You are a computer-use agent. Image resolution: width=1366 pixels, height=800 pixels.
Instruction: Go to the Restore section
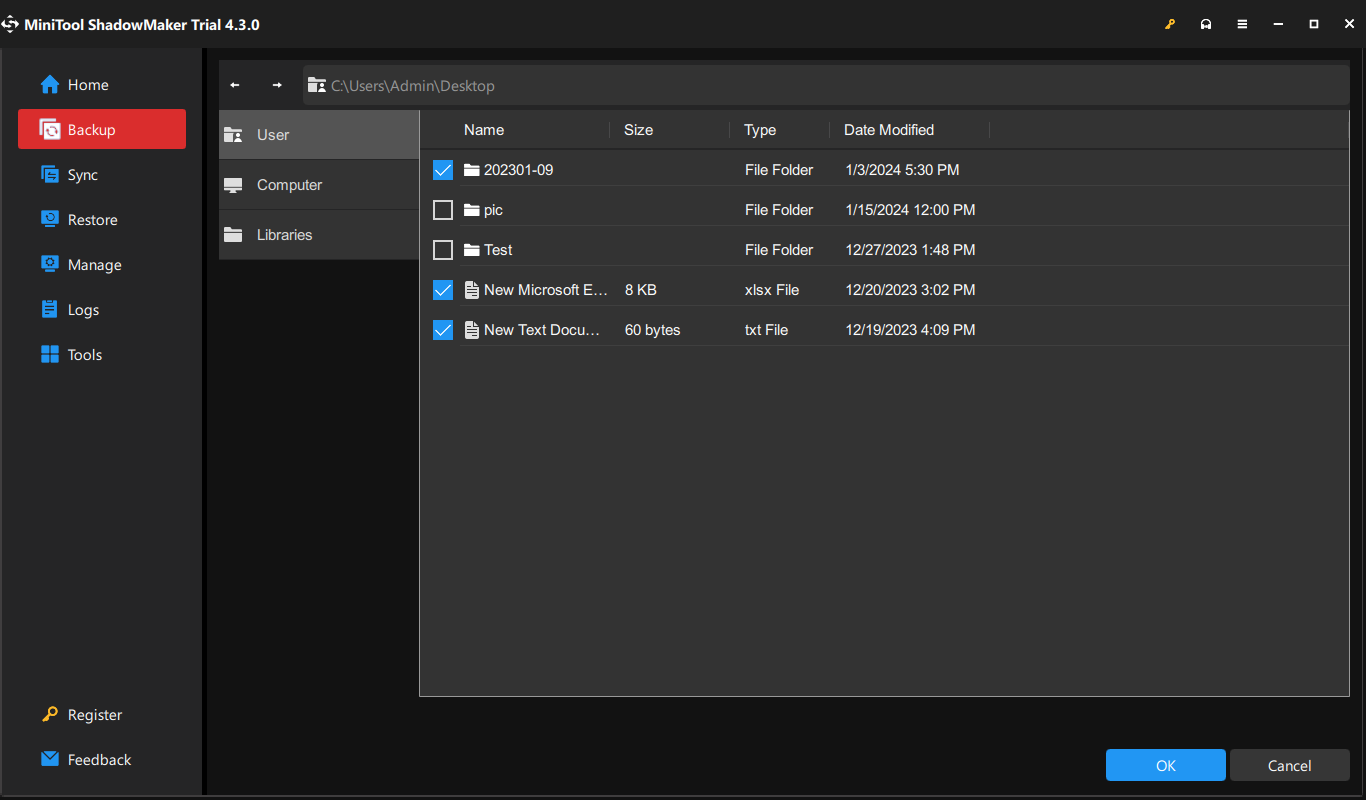[x=92, y=220]
